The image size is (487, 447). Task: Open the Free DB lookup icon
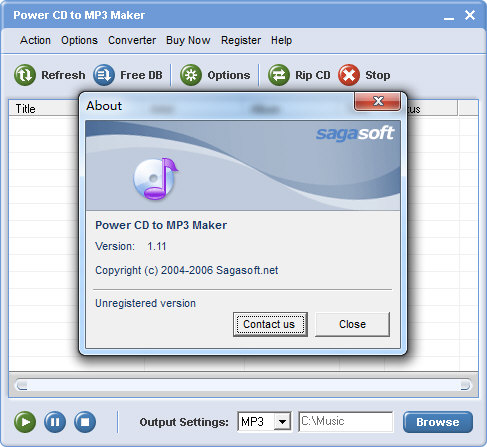104,75
